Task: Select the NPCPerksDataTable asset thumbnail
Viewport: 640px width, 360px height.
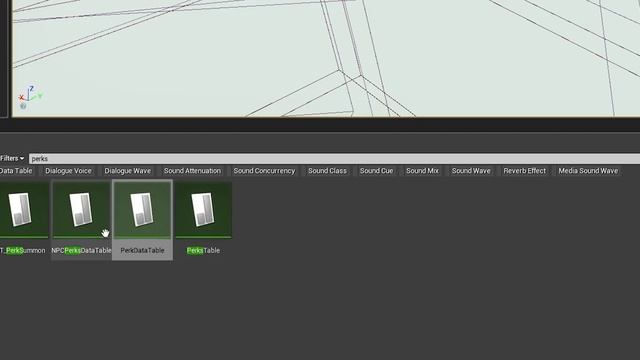Action: [81, 210]
